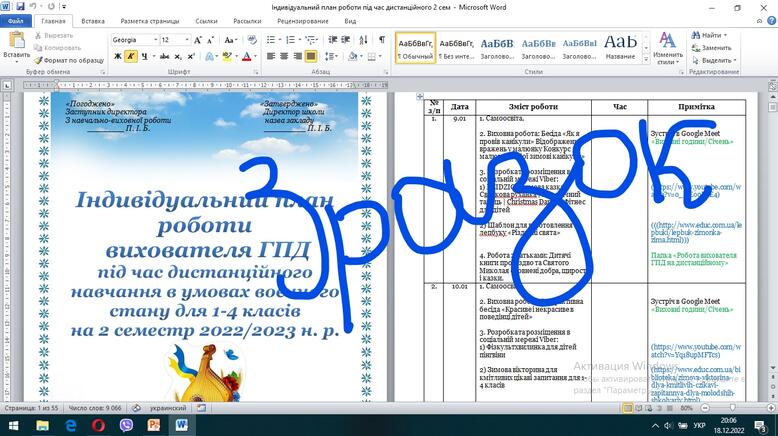The width and height of the screenshot is (778, 436).
Task: Open the Change Case Аа dropdown
Action: tap(231, 40)
